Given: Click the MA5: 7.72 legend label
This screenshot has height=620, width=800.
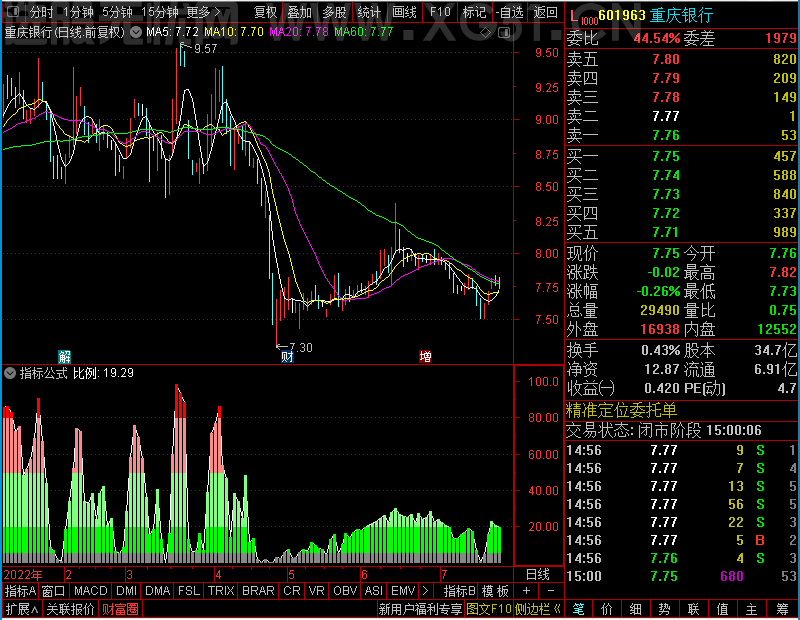Looking at the screenshot, I should 172,32.
